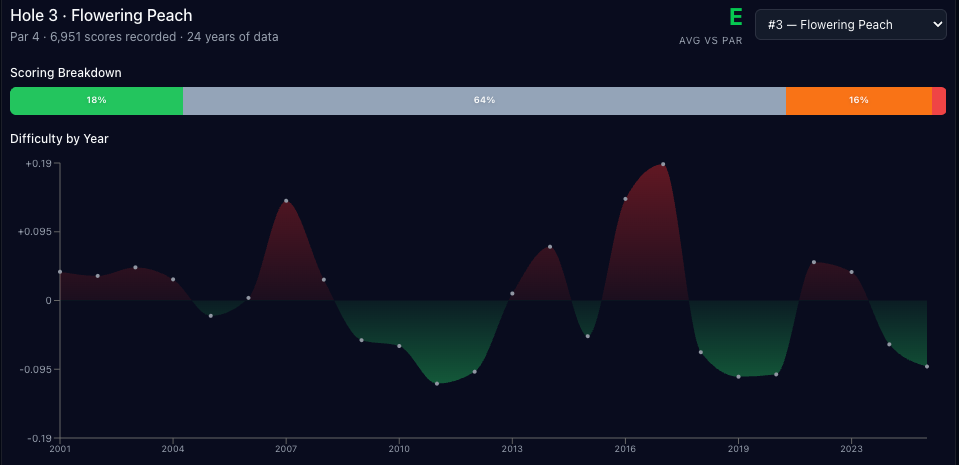
Task: Click the Hole 3 · Flowering Peach title
Action: 101,16
